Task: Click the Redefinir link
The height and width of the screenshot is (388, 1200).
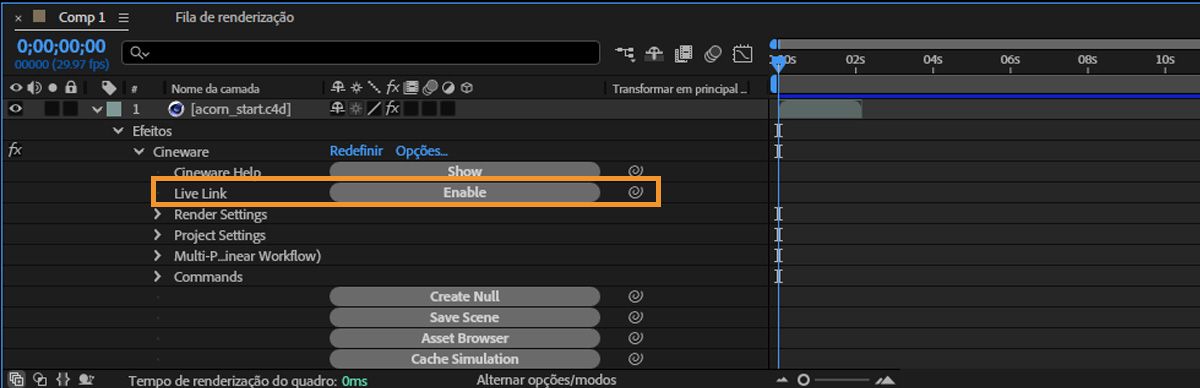Action: pyautogui.click(x=356, y=151)
